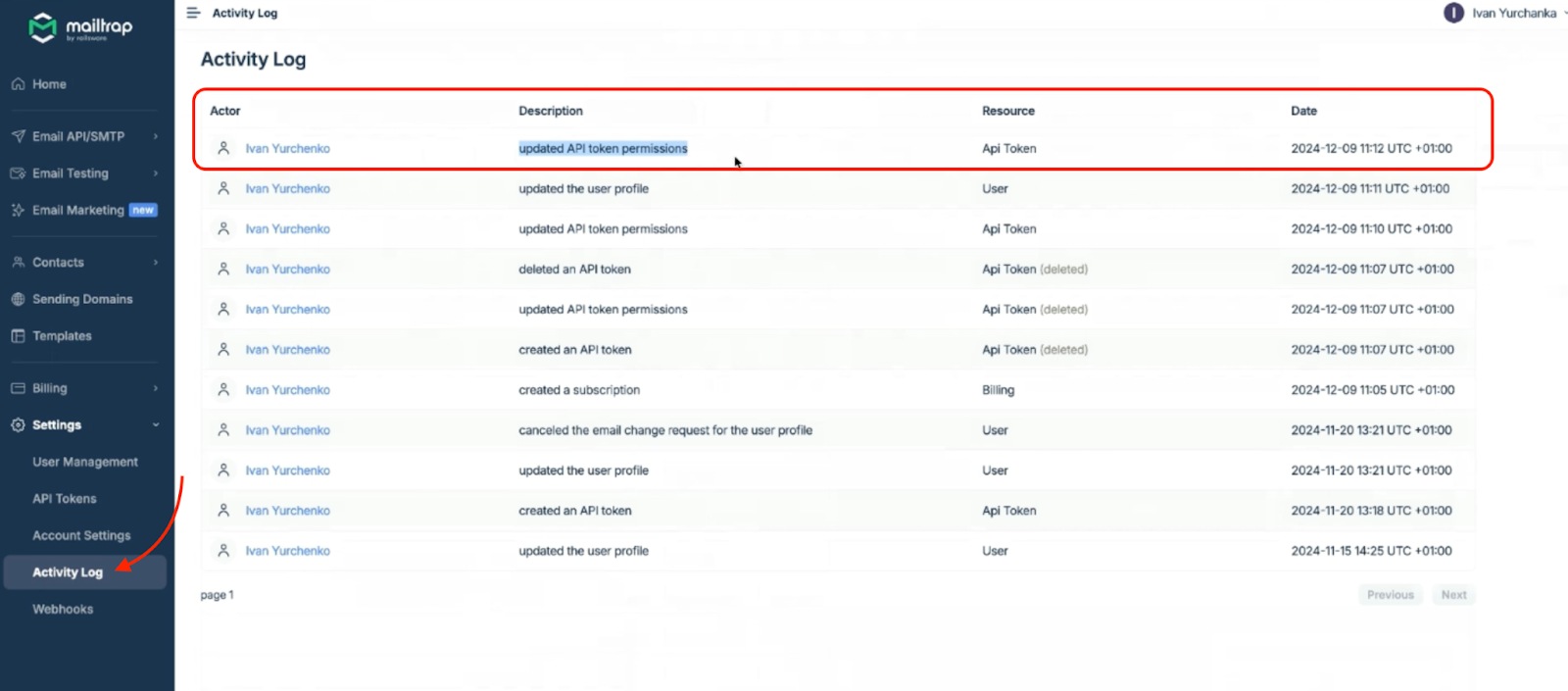
Task: Click the Resource column header
Action: pos(1008,111)
